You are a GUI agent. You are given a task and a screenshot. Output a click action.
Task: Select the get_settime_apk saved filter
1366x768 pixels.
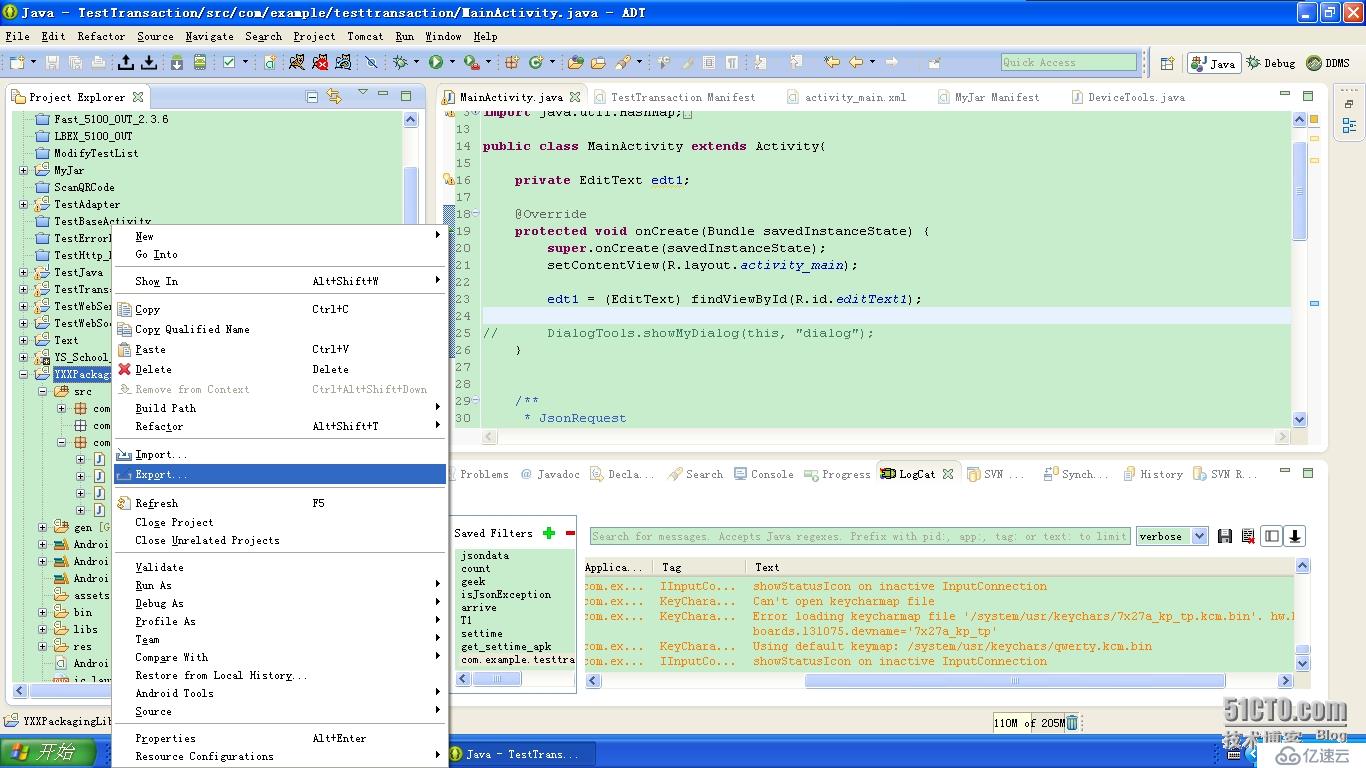pyautogui.click(x=506, y=646)
